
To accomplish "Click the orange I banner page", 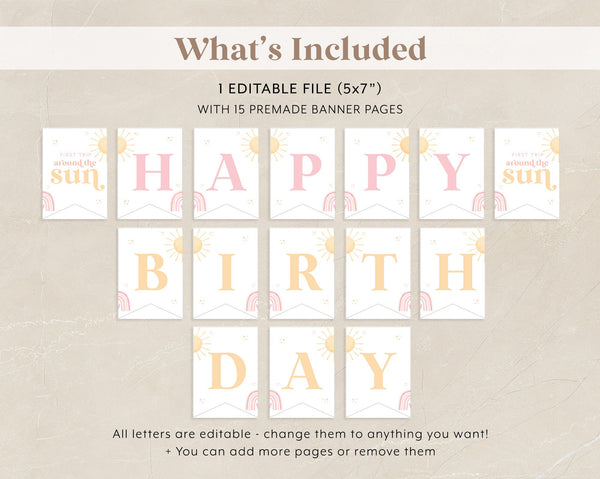I will pyautogui.click(x=226, y=273).
